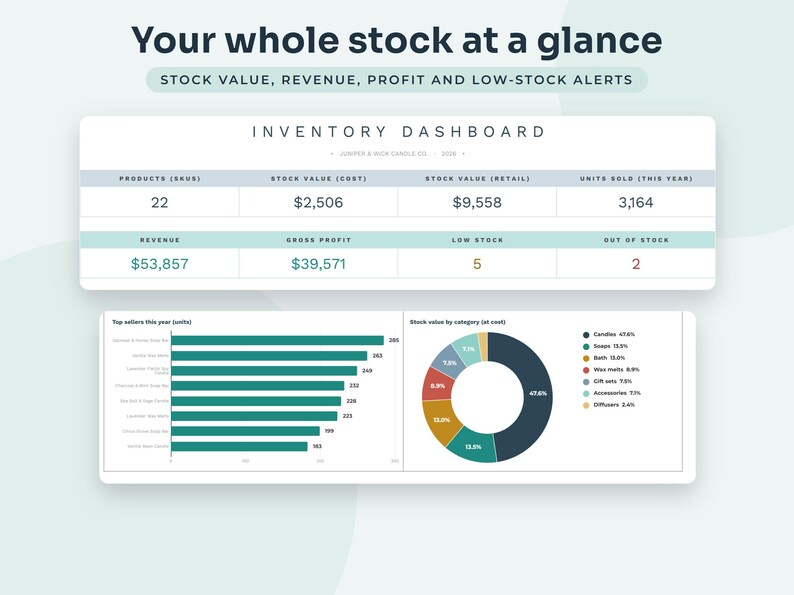
Task: Click the 'Oatmeal & Honey Soap Bar' axis label
Action: click(x=140, y=340)
